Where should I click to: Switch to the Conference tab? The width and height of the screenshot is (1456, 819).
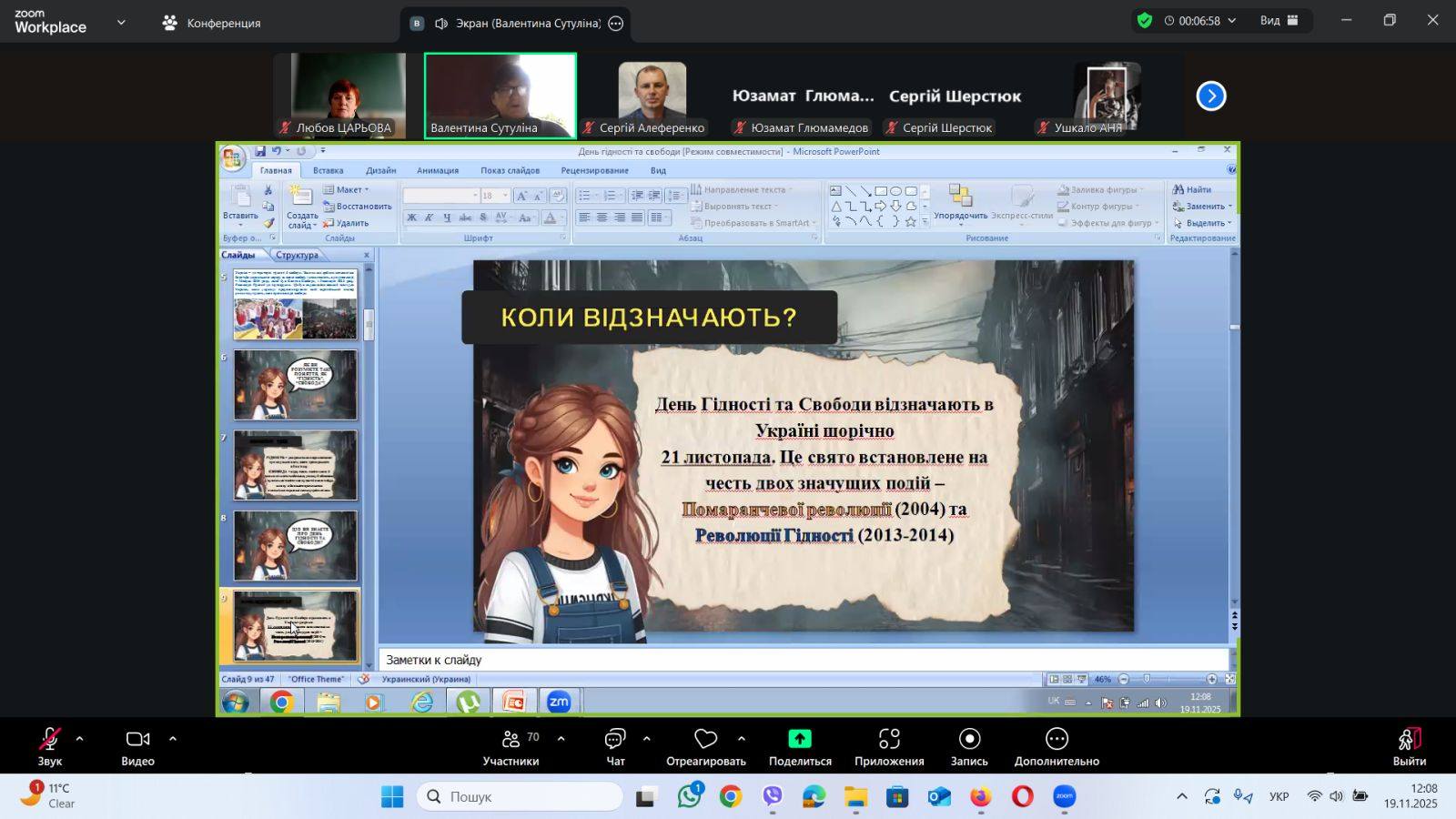(211, 23)
